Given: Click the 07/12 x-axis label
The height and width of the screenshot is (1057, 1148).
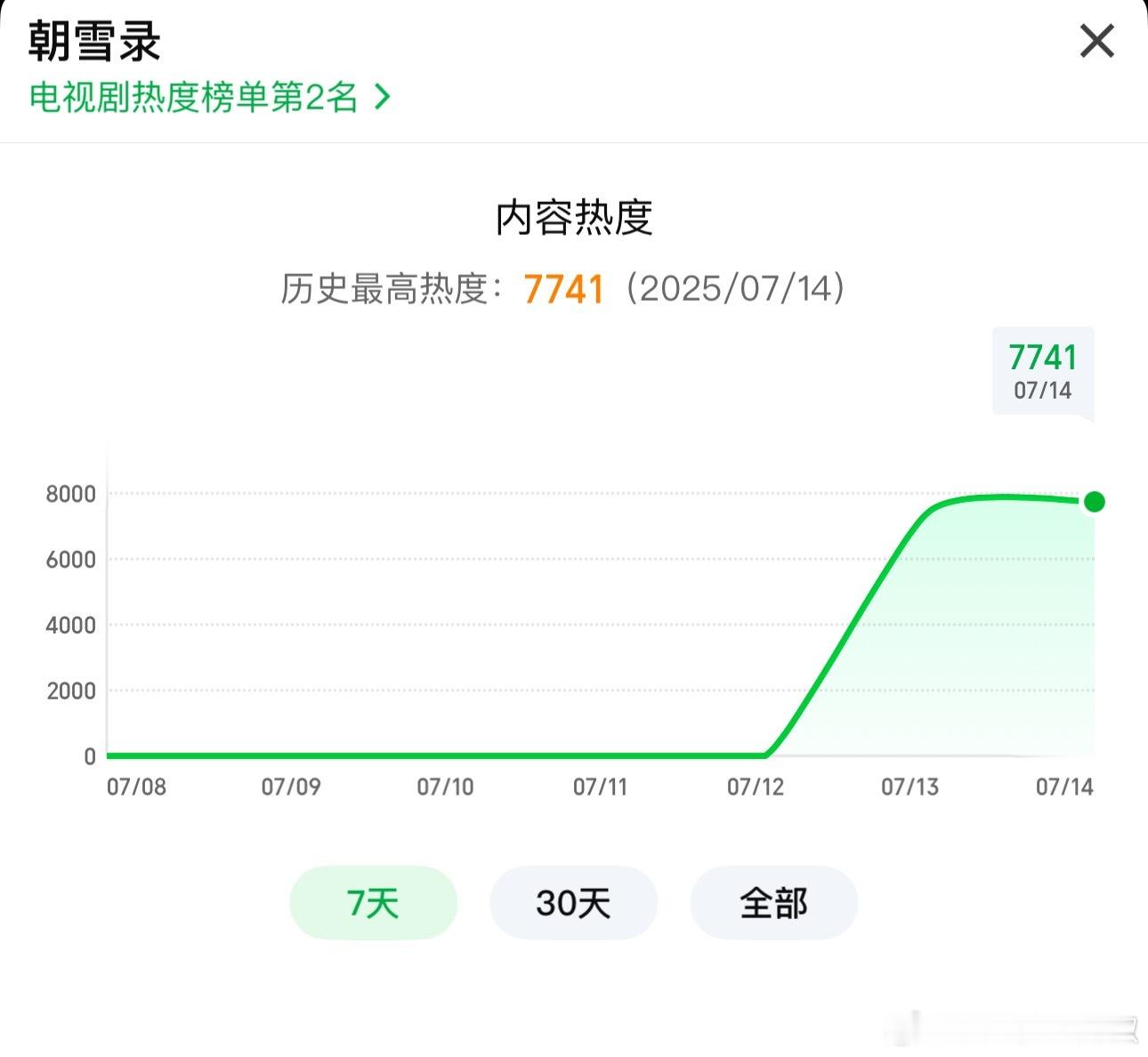Looking at the screenshot, I should [756, 787].
